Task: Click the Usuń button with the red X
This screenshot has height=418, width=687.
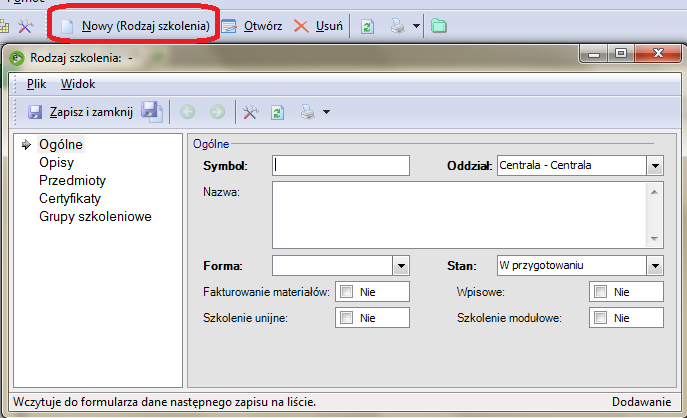Action: pyautogui.click(x=319, y=26)
